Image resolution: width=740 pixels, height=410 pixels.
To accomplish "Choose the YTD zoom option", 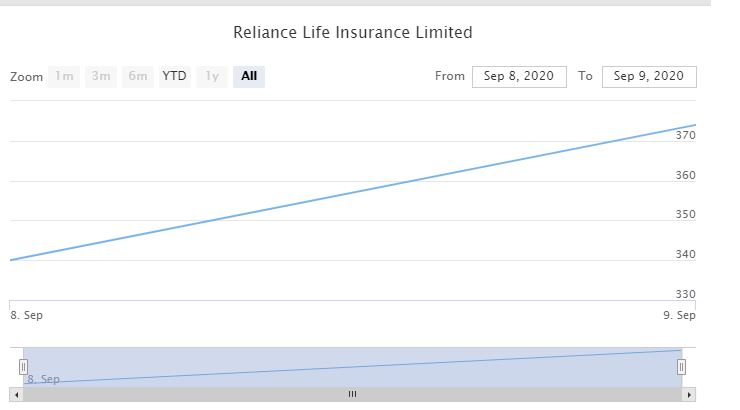I will point(175,76).
